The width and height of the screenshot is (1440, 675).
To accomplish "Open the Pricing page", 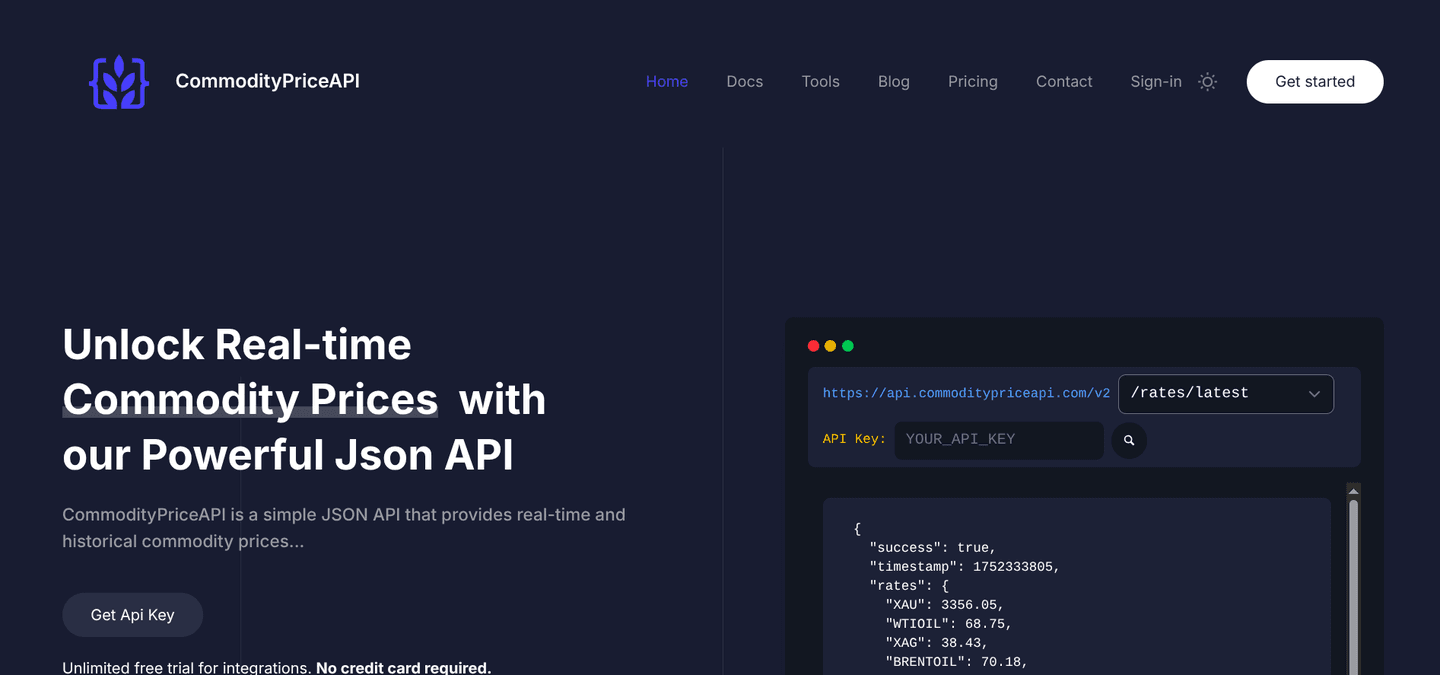I will [973, 82].
